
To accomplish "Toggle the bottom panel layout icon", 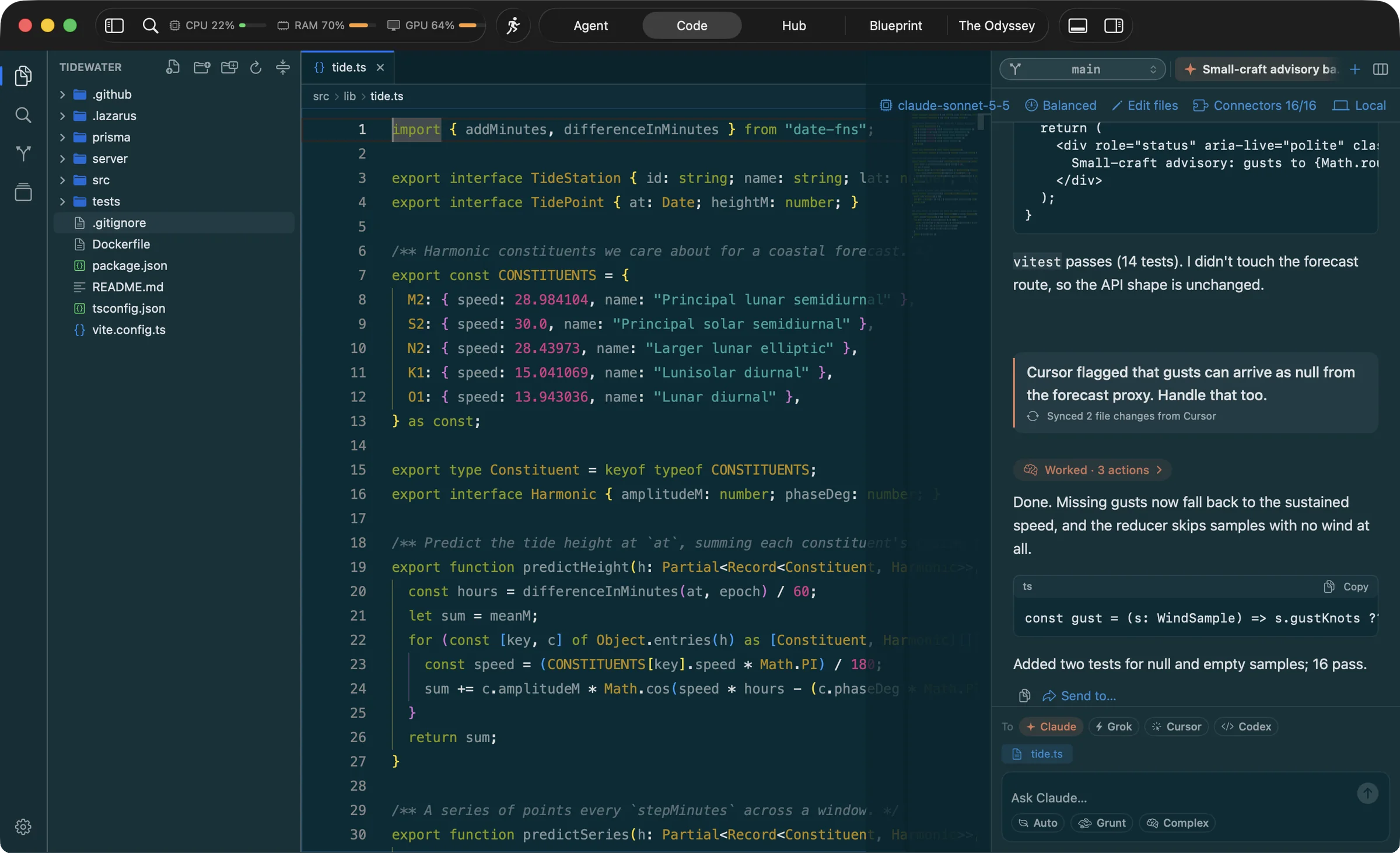I will click(x=1077, y=26).
